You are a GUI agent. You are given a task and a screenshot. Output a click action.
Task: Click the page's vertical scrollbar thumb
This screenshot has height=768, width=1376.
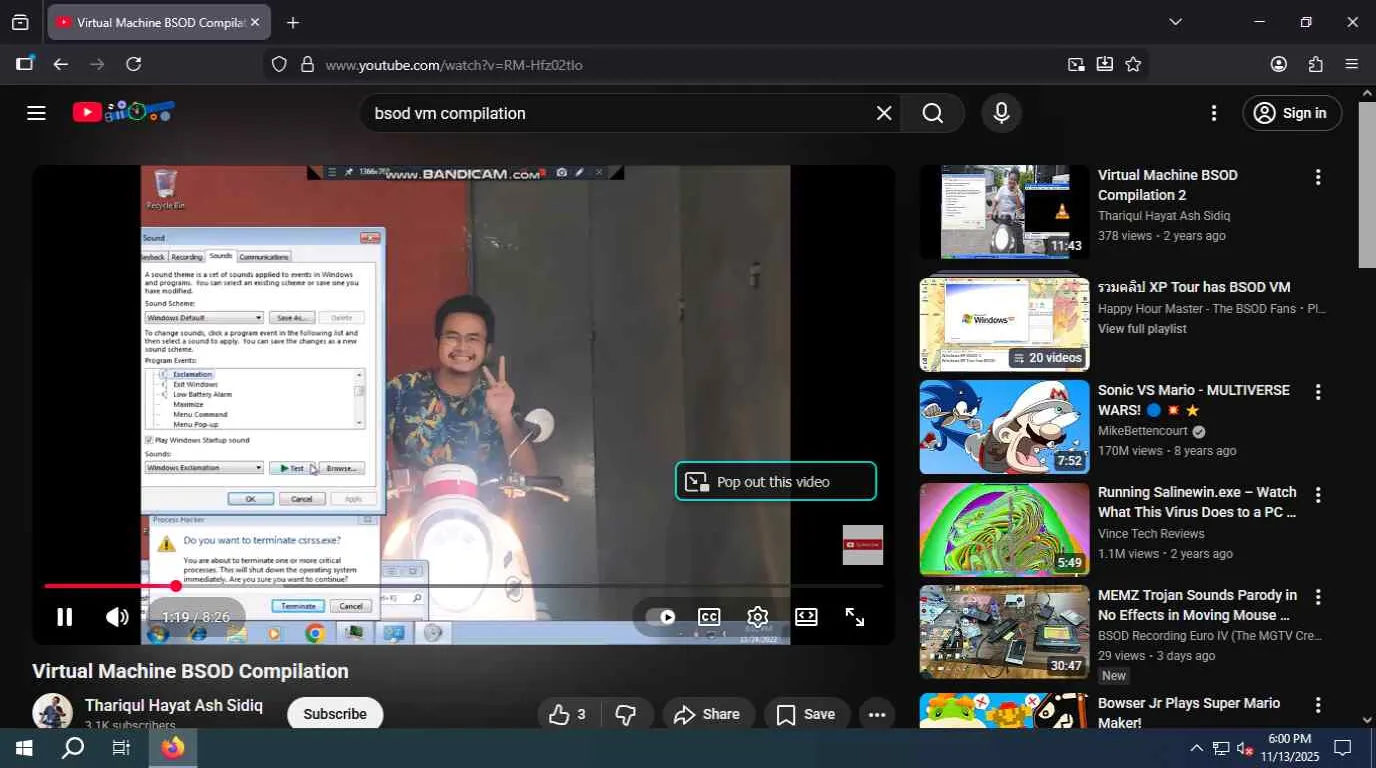click(x=1367, y=184)
